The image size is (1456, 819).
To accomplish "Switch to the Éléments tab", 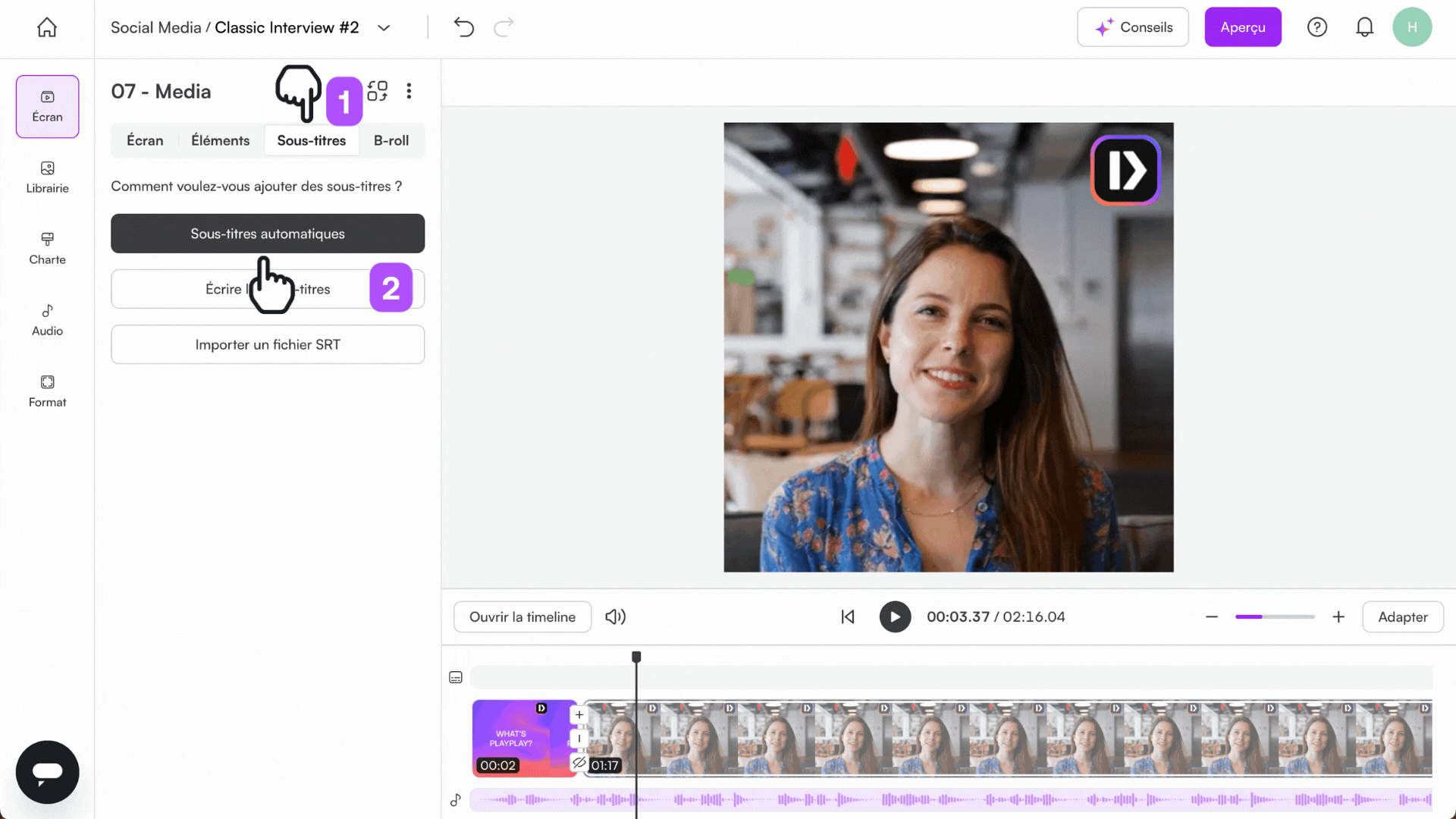I will (x=220, y=140).
